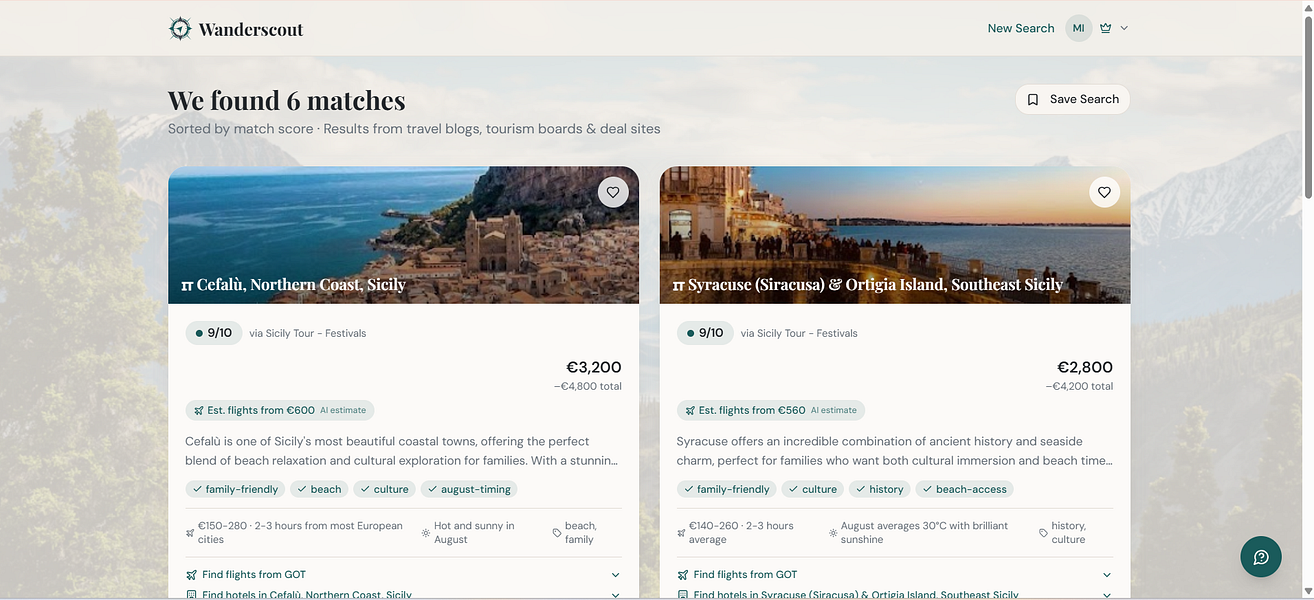The height and width of the screenshot is (600, 1314).
Task: Open the MI user avatar
Action: point(1078,28)
